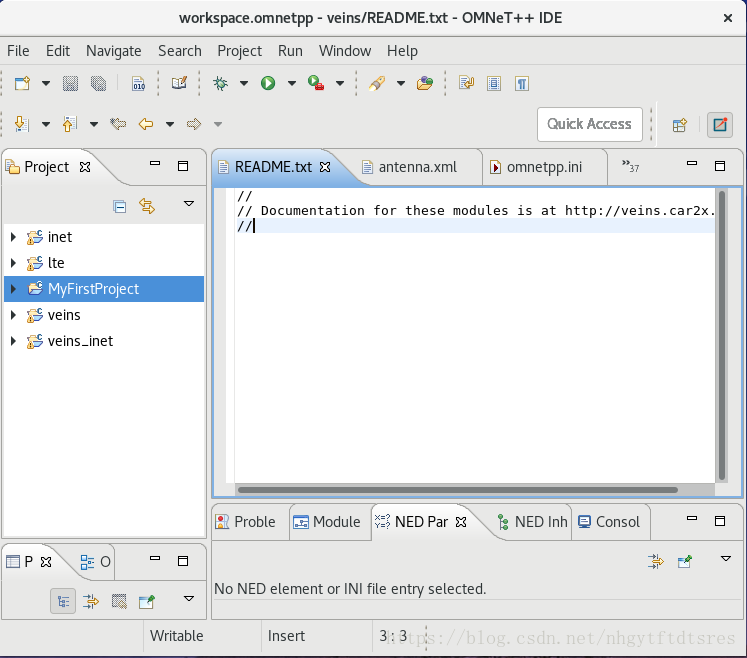The height and width of the screenshot is (658, 747).
Task: Open Project explorer view menu arrow
Action: [189, 203]
